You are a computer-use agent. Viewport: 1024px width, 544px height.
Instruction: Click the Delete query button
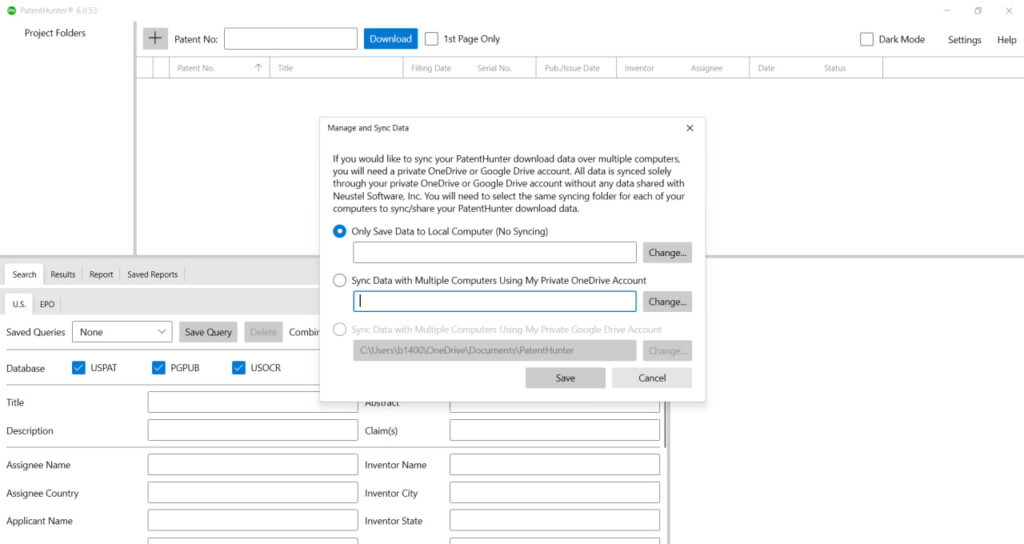coord(263,332)
